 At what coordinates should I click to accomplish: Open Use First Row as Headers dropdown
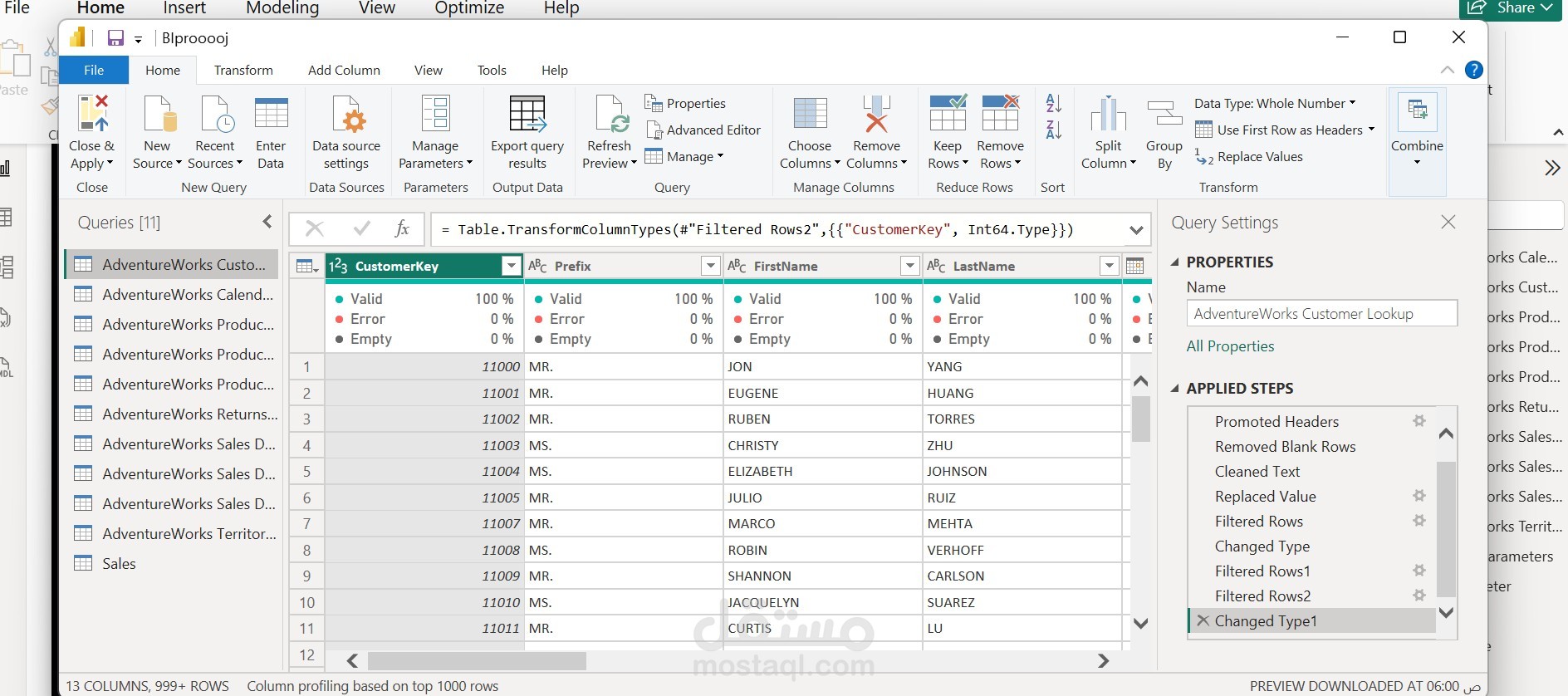[1285, 130]
